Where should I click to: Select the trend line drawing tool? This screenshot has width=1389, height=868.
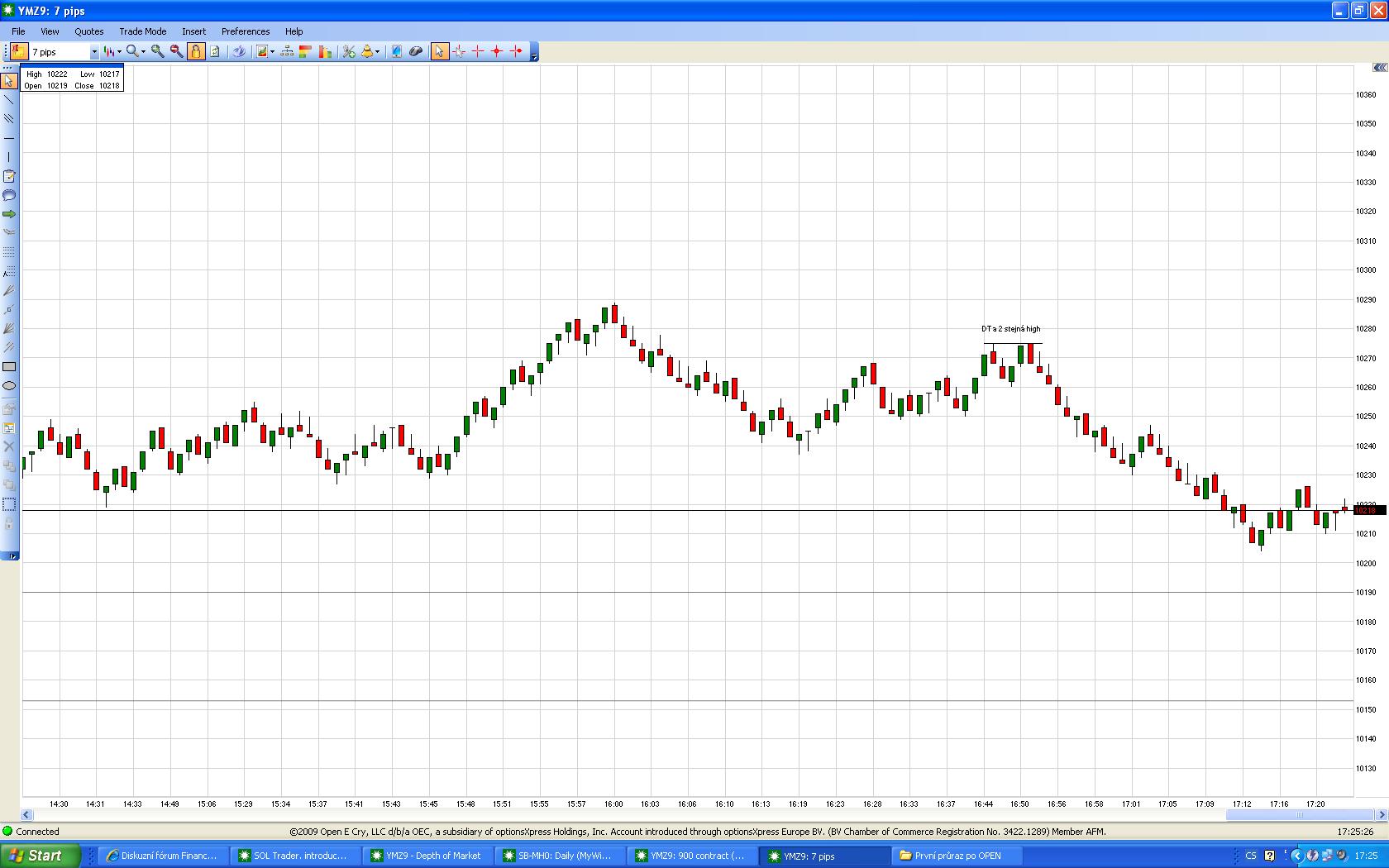click(x=9, y=99)
